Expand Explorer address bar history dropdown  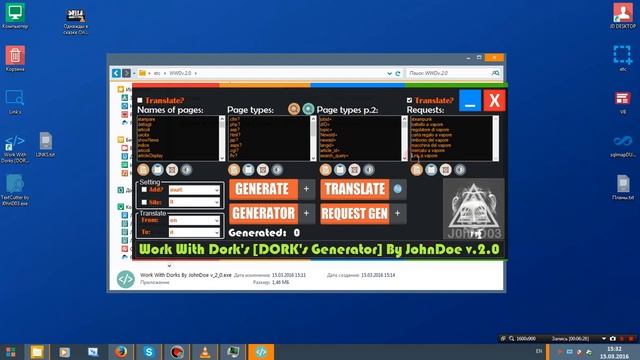pyautogui.click(x=389, y=73)
